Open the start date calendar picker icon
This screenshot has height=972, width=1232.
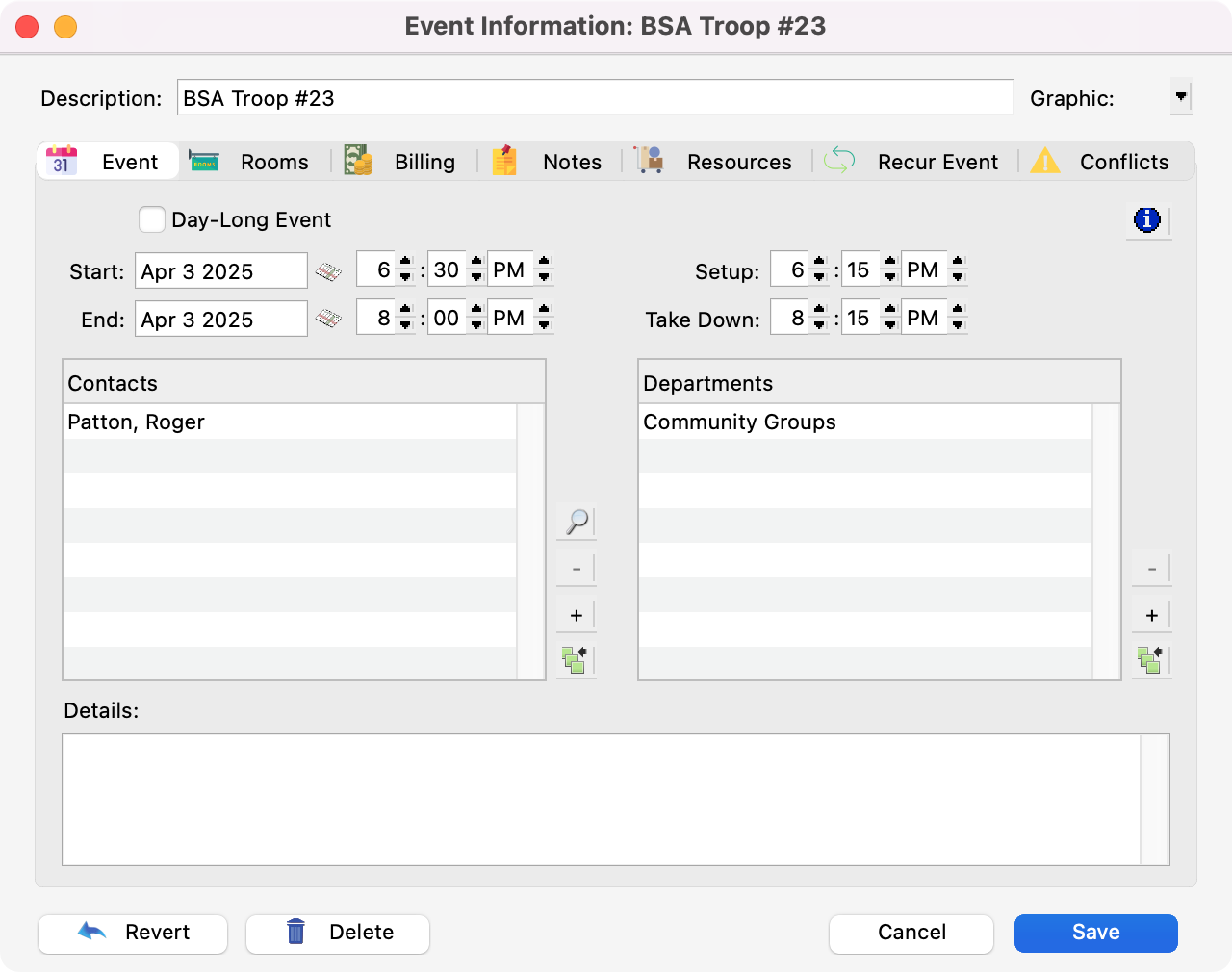point(328,272)
